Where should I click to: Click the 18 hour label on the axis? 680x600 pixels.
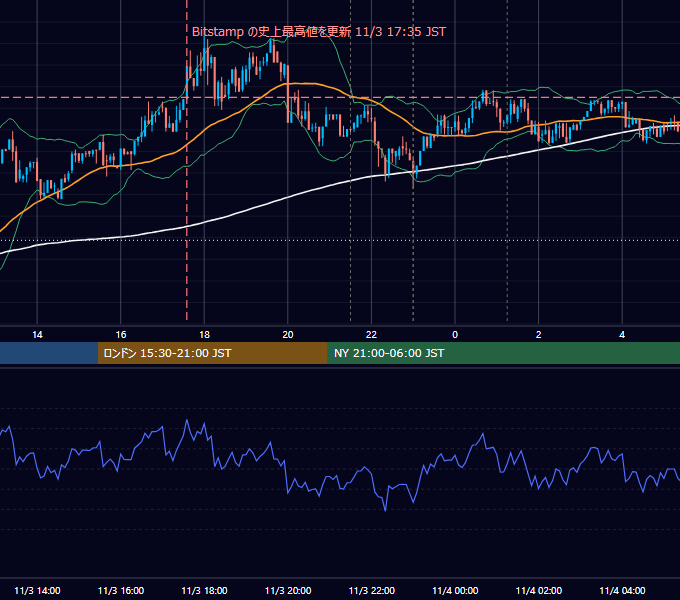click(x=204, y=335)
